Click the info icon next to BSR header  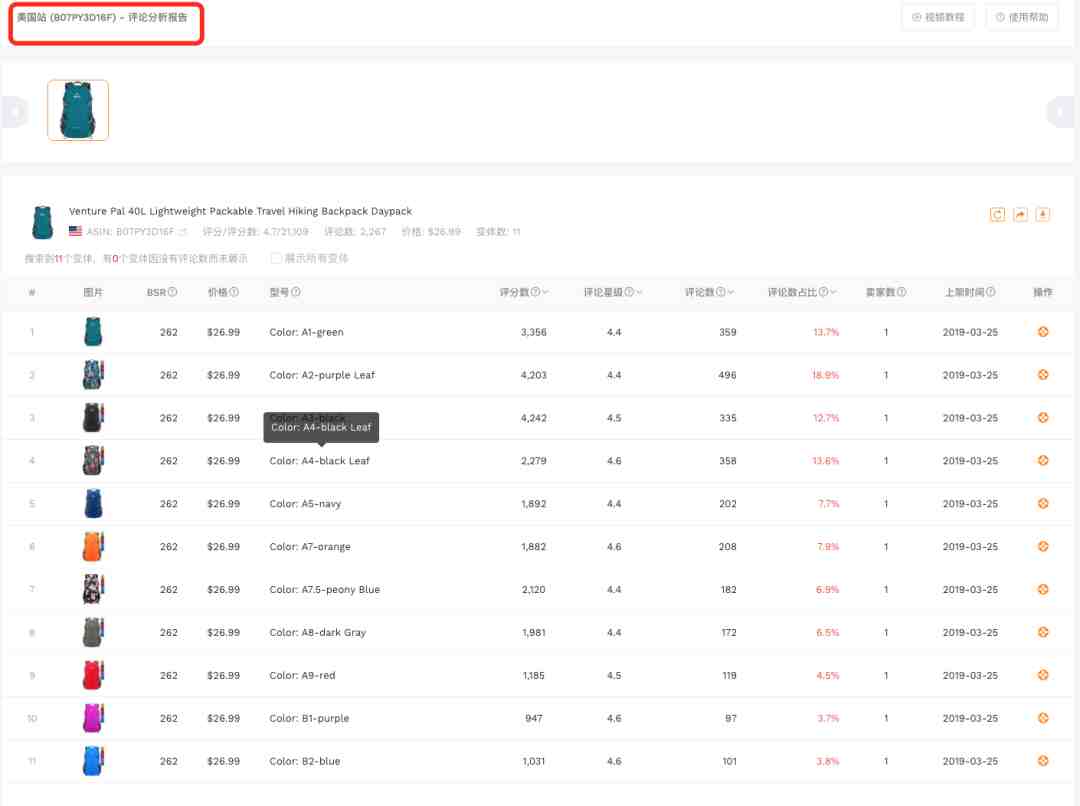point(173,292)
